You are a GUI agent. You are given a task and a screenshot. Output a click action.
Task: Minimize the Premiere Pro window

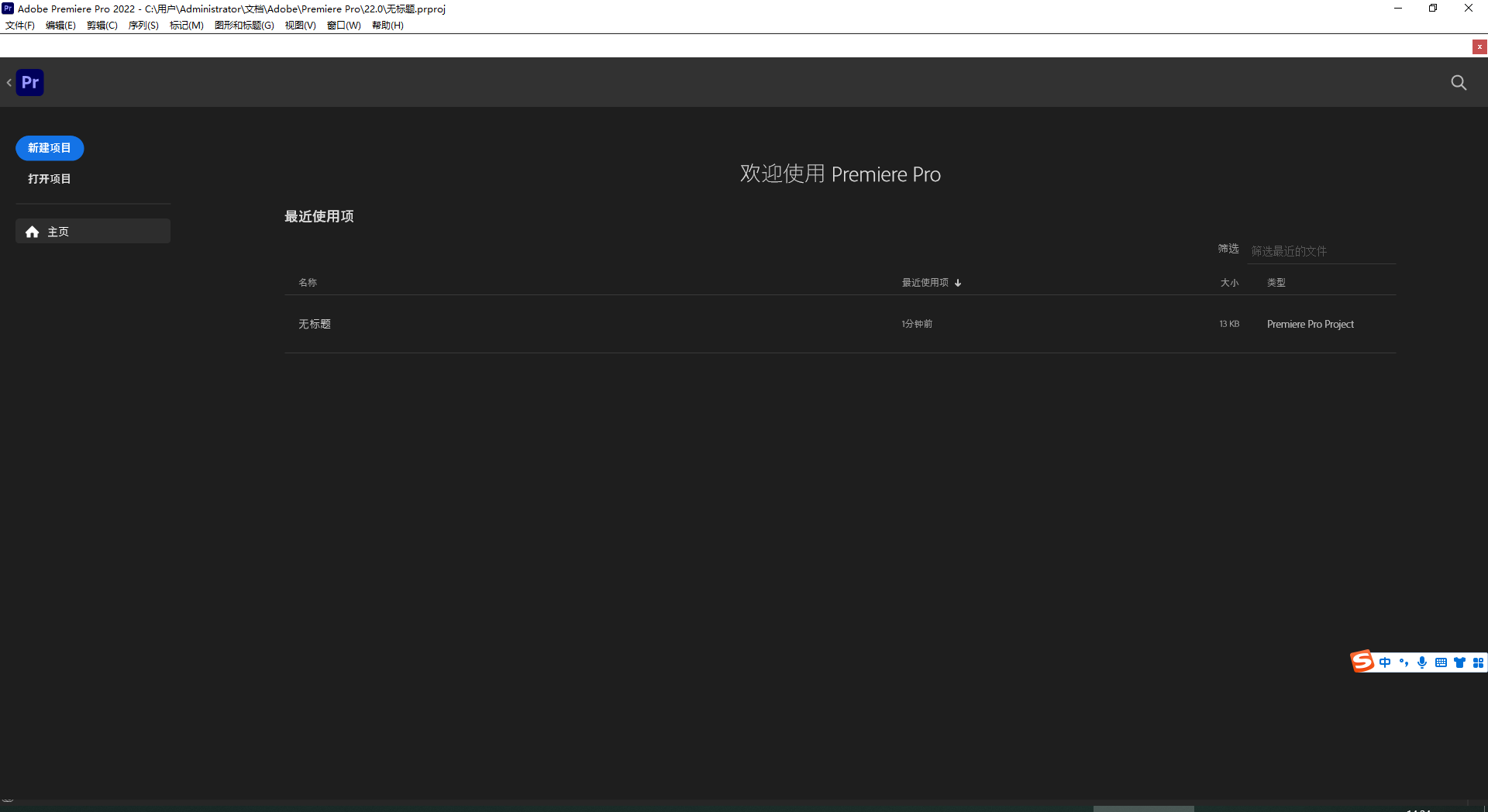click(1398, 9)
